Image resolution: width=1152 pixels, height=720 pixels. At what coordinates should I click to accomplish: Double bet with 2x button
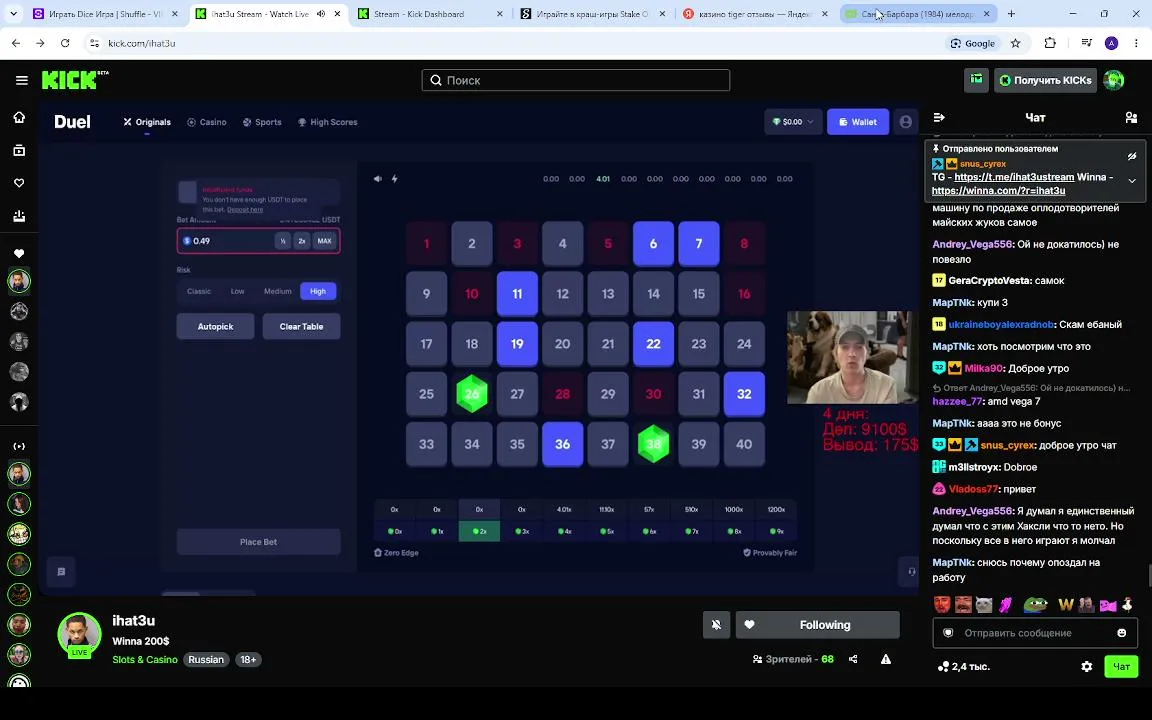pos(301,241)
